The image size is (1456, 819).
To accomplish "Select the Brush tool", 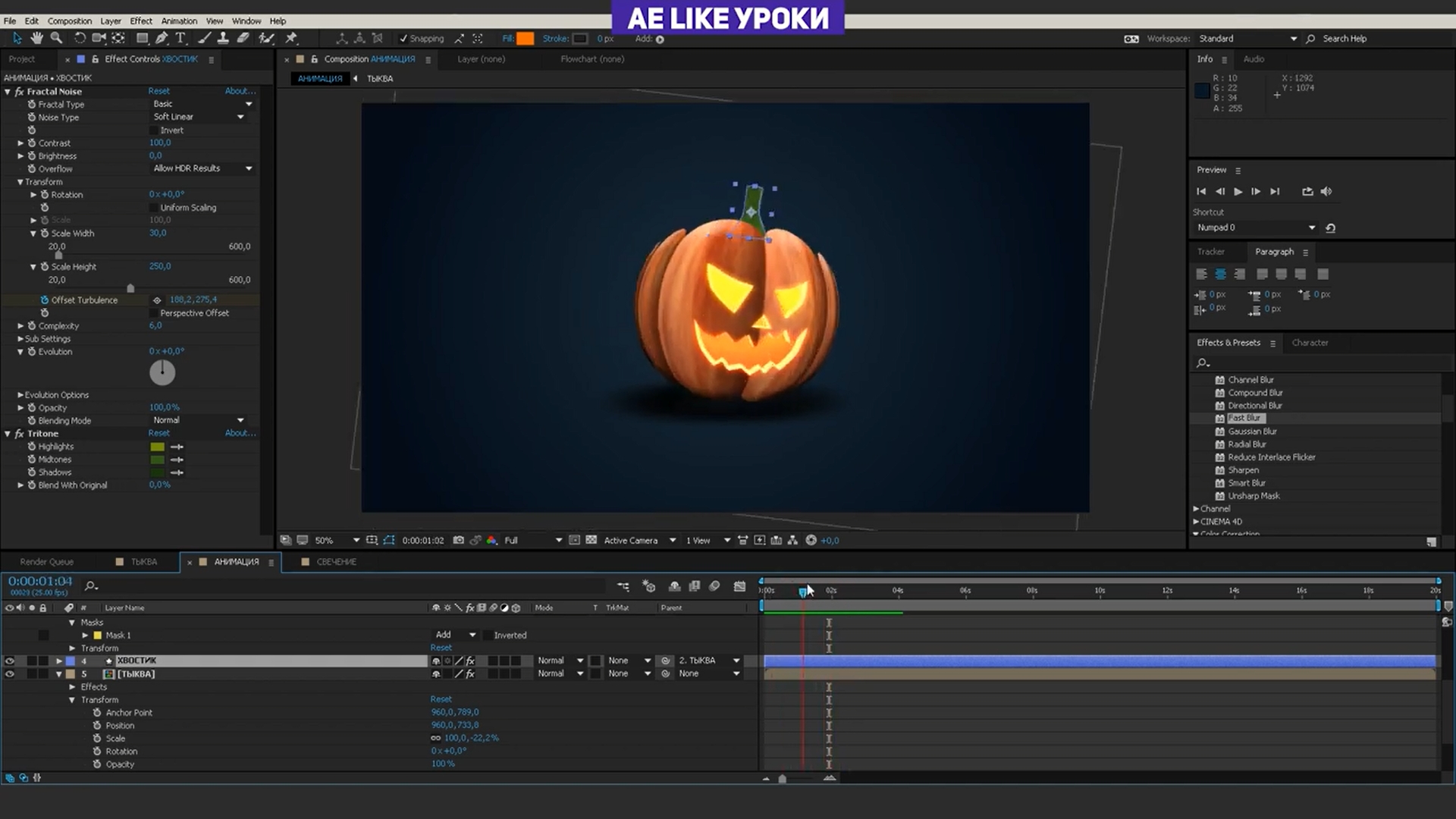I will (x=204, y=38).
